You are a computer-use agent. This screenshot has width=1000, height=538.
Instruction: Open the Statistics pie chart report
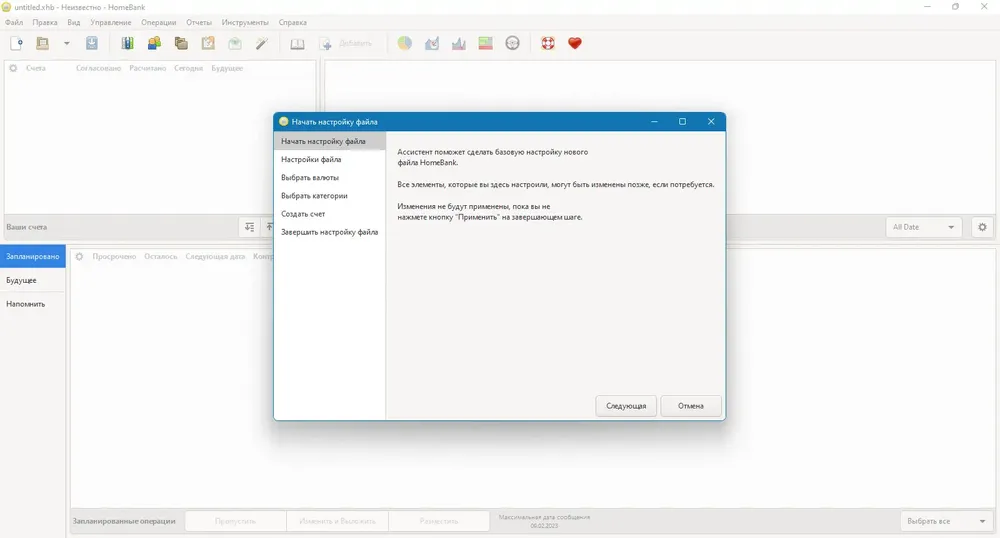click(x=405, y=43)
